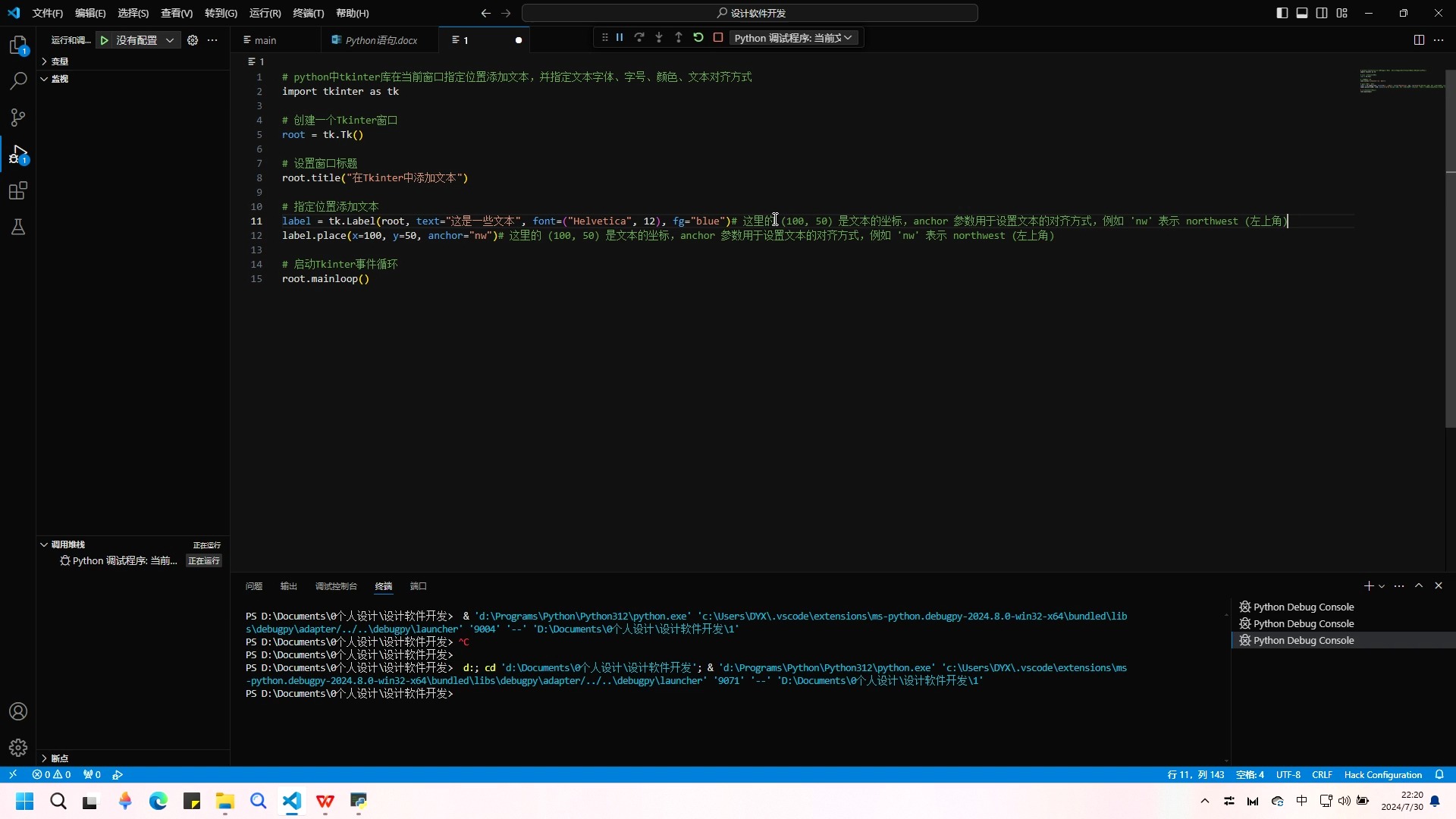Open the Extensions sidebar icon

(18, 190)
